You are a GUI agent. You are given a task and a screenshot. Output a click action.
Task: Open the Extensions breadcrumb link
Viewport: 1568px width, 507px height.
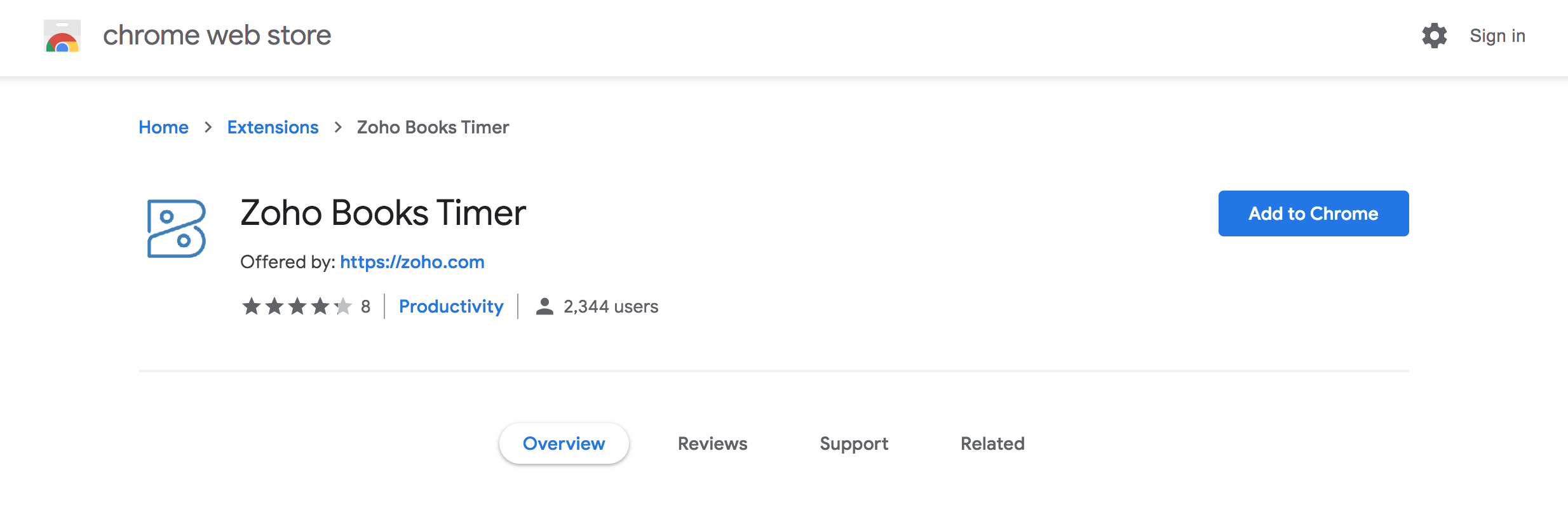pyautogui.click(x=273, y=127)
